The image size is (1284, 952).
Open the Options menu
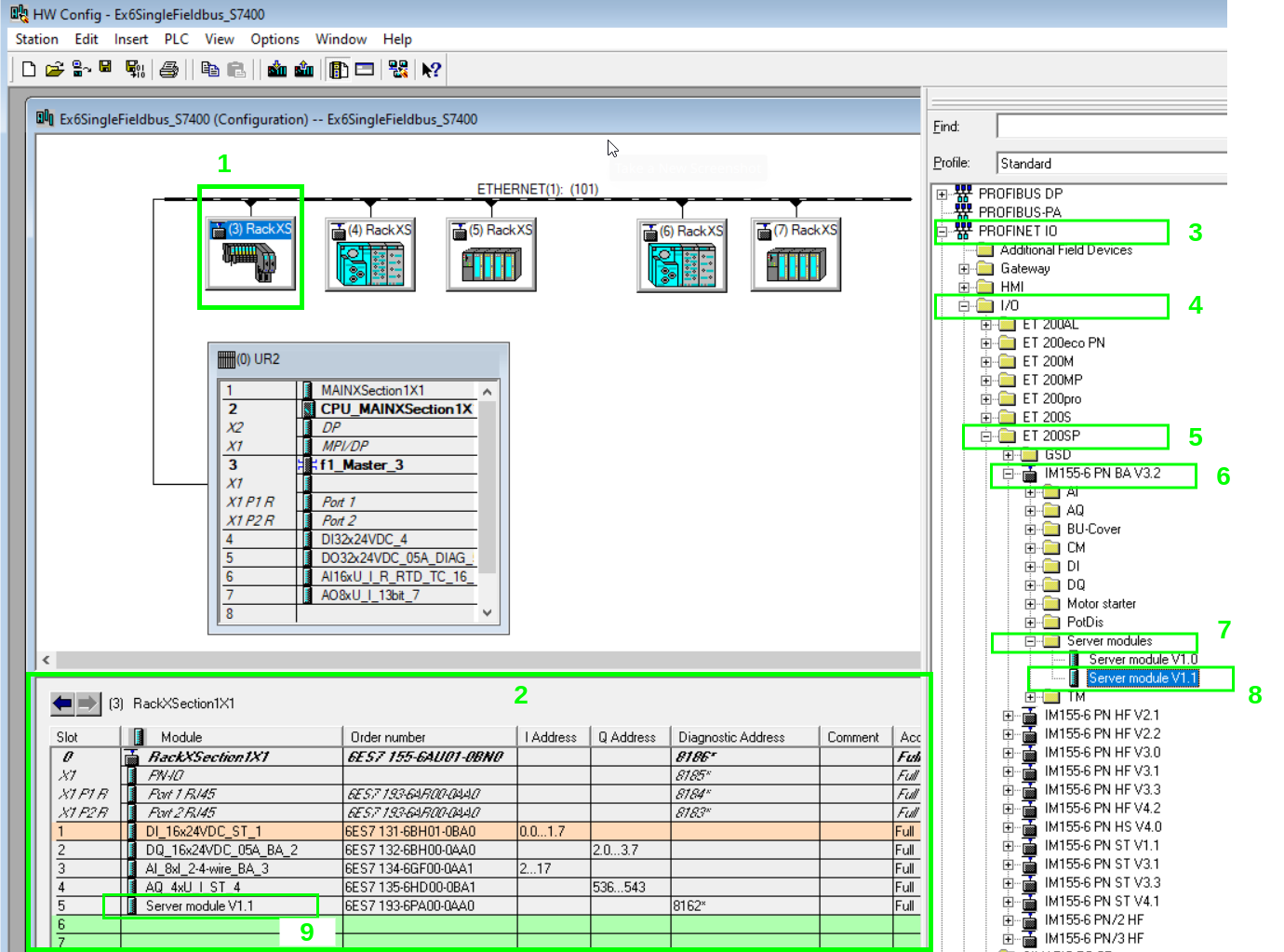tap(274, 39)
